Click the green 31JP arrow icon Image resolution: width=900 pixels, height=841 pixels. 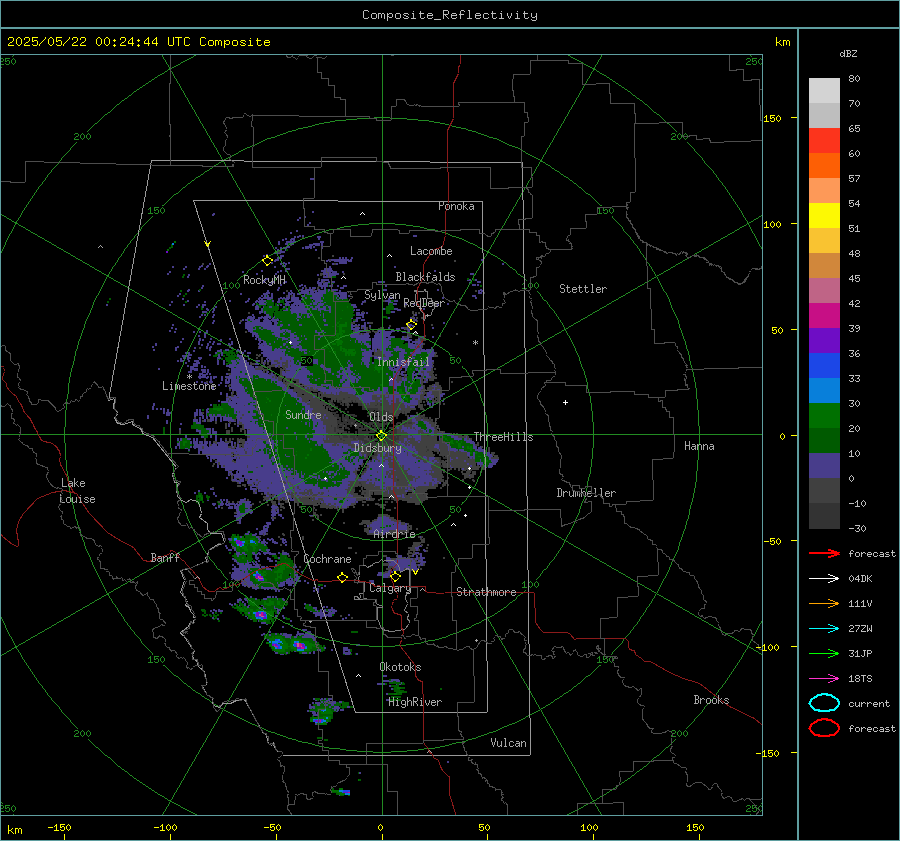click(824, 653)
